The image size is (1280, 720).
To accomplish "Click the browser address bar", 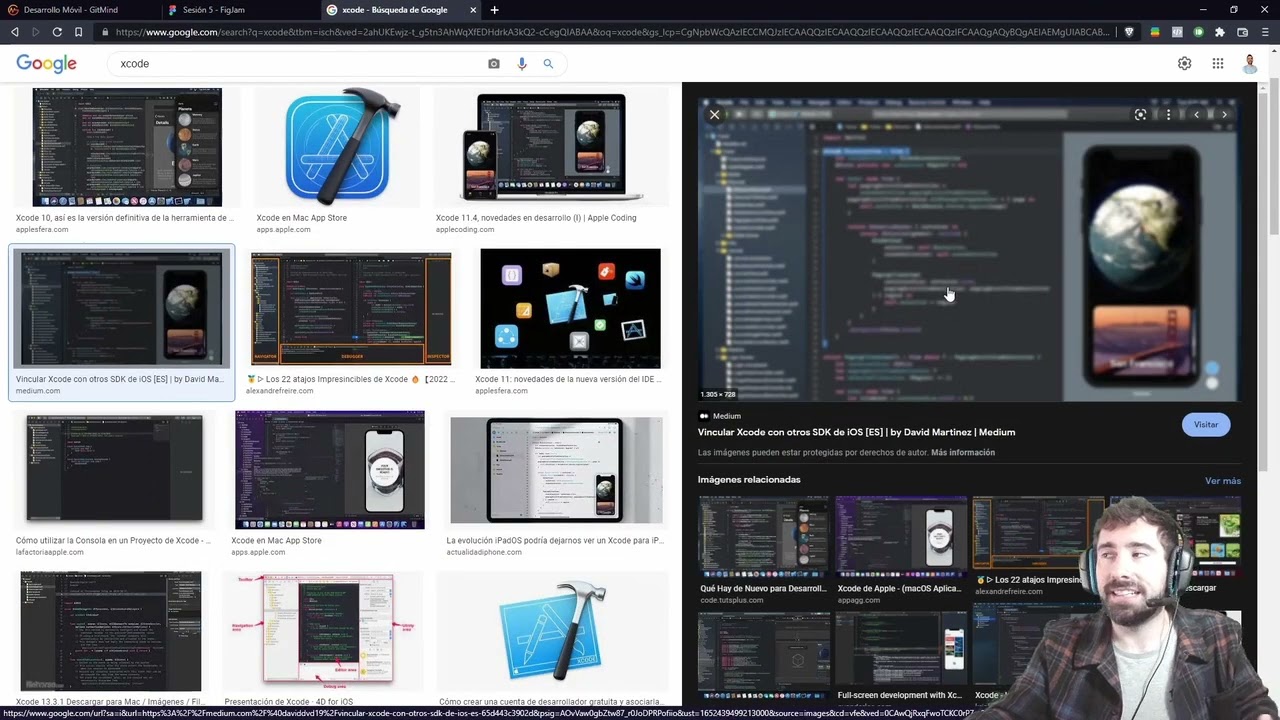I will (x=612, y=32).
